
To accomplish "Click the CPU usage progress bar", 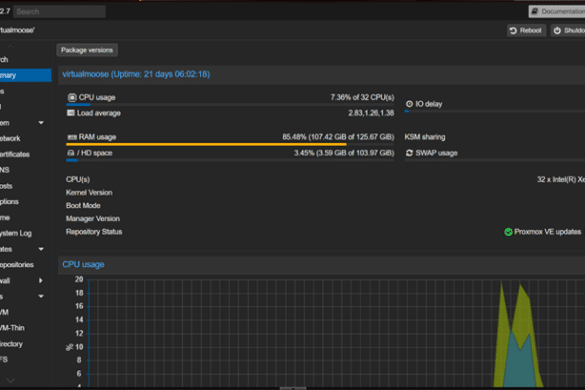I will (230, 105).
